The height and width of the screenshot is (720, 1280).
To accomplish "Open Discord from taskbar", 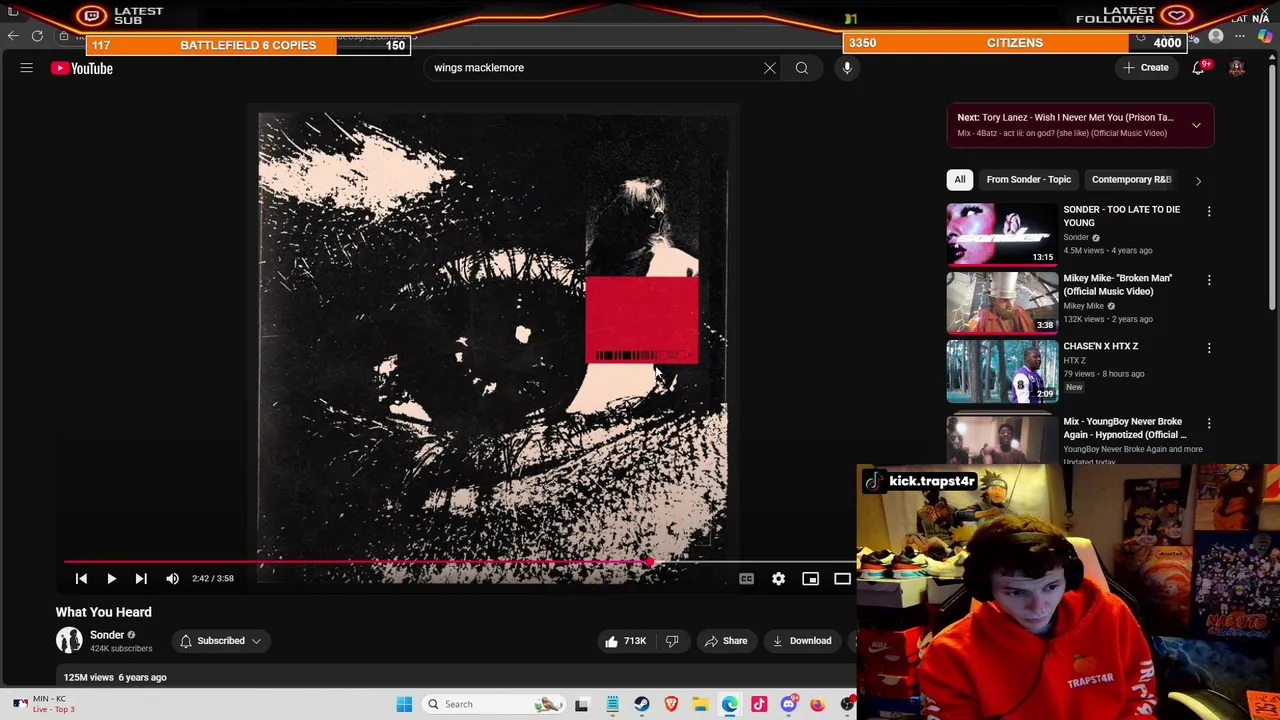I will click(788, 704).
